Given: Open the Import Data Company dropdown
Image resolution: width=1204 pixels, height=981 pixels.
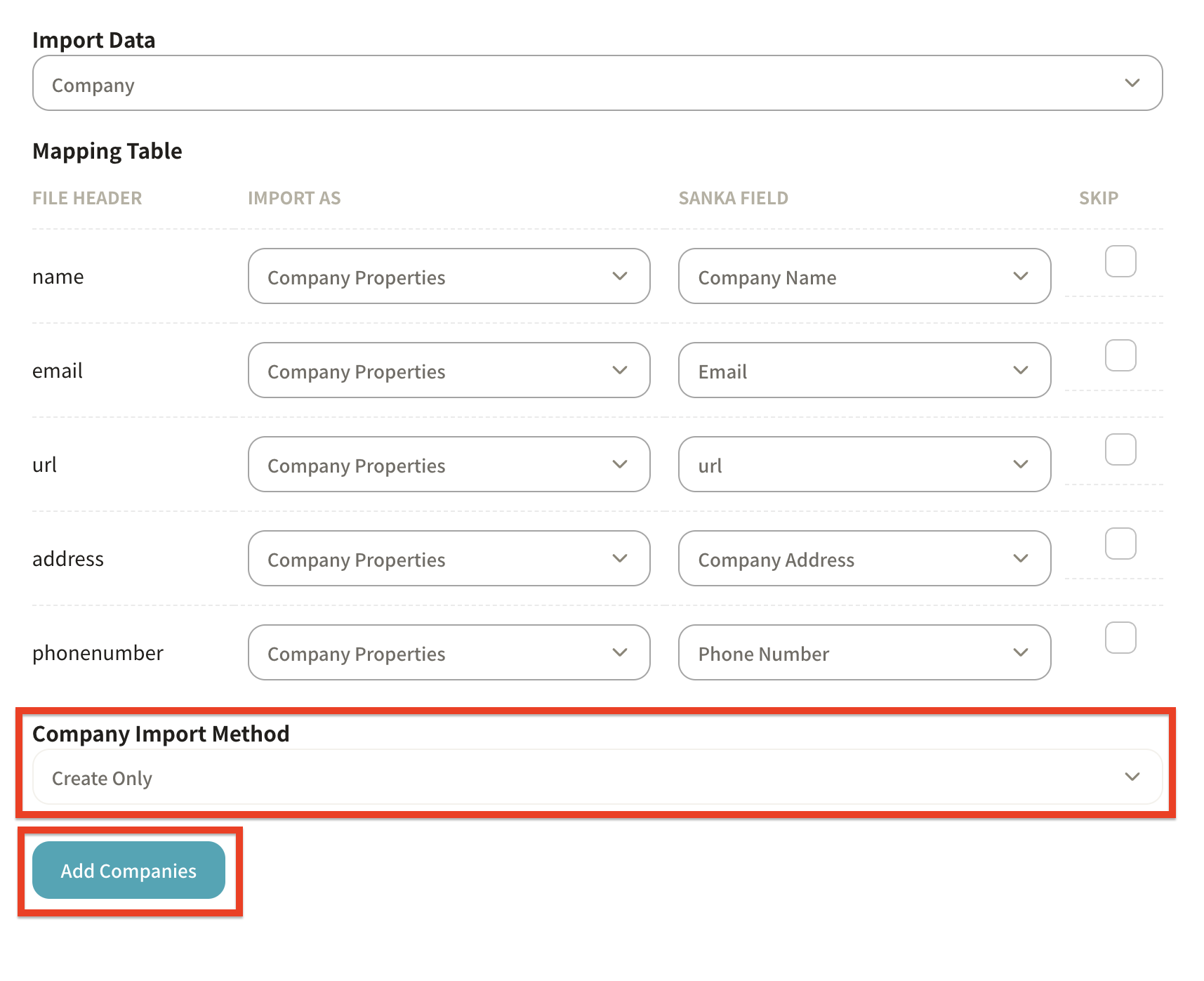Looking at the screenshot, I should click(x=597, y=83).
